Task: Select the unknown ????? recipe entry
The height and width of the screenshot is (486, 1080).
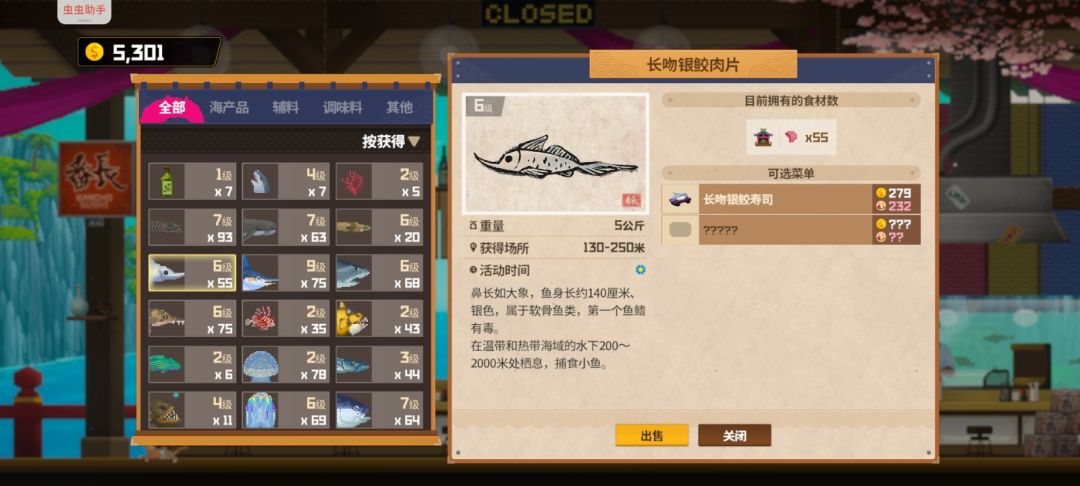Action: [x=791, y=230]
